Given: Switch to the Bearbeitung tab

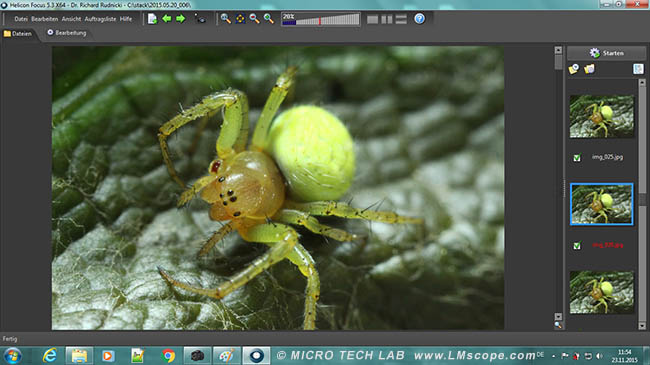Looking at the screenshot, I should tap(67, 33).
